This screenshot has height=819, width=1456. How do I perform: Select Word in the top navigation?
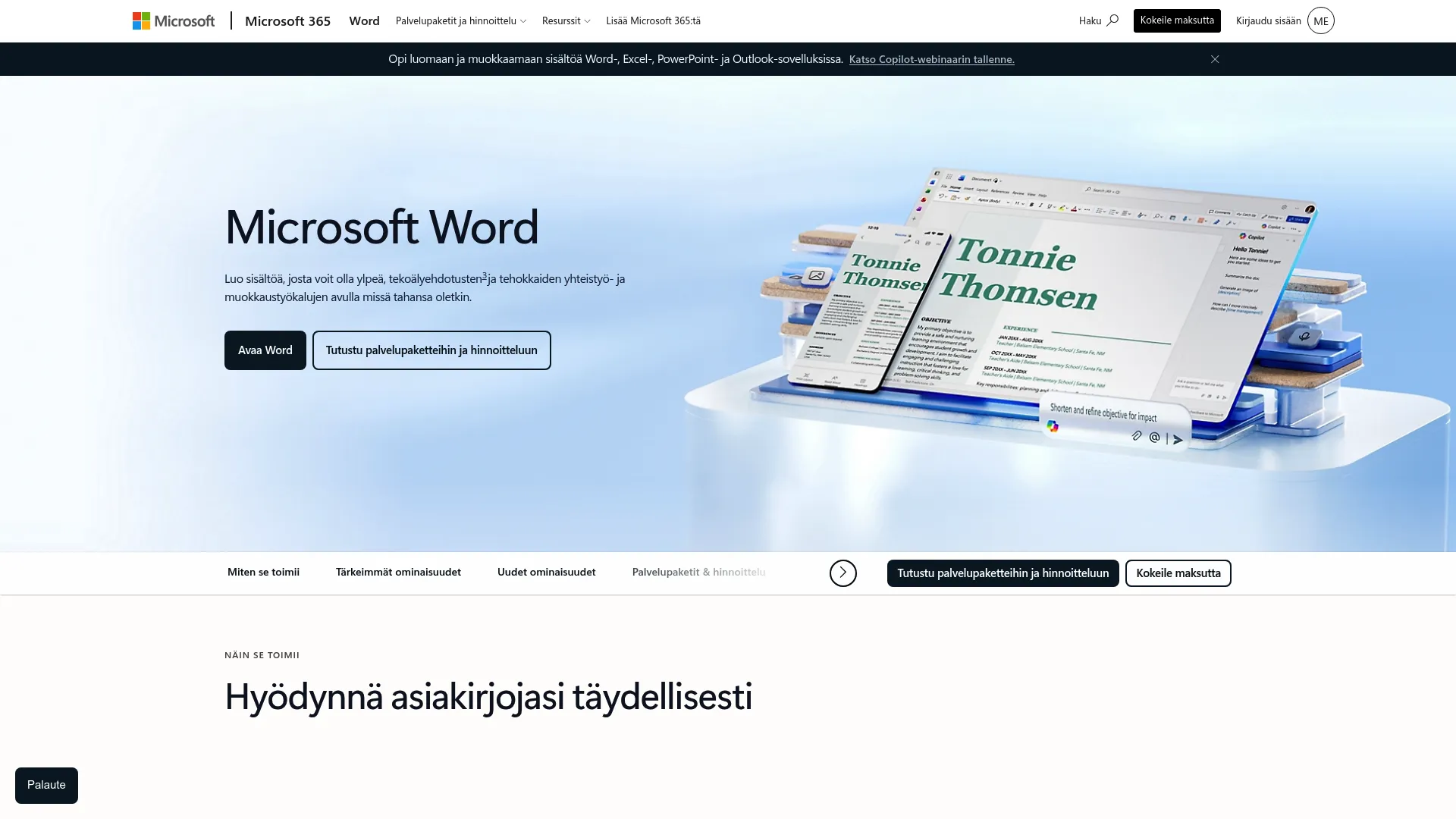point(364,21)
